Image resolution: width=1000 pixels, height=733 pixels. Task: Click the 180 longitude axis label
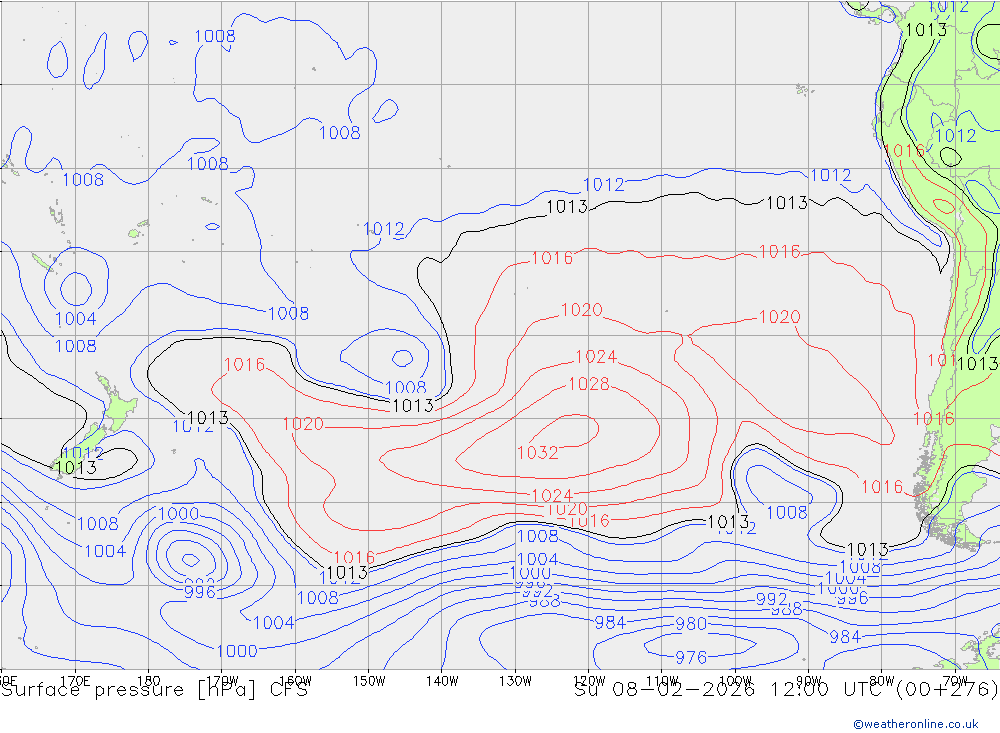click(x=149, y=681)
